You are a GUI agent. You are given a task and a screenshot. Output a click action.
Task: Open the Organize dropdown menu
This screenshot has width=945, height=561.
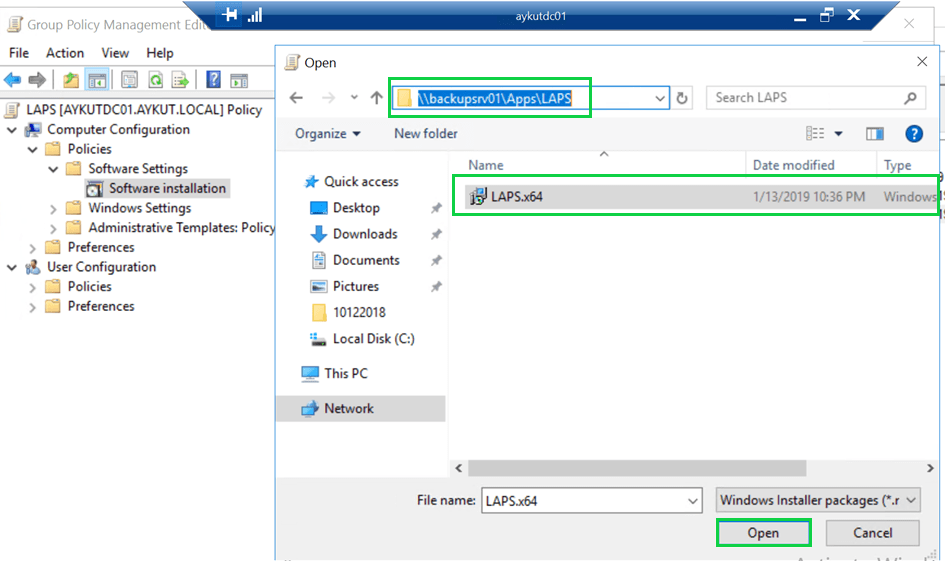pyautogui.click(x=328, y=134)
